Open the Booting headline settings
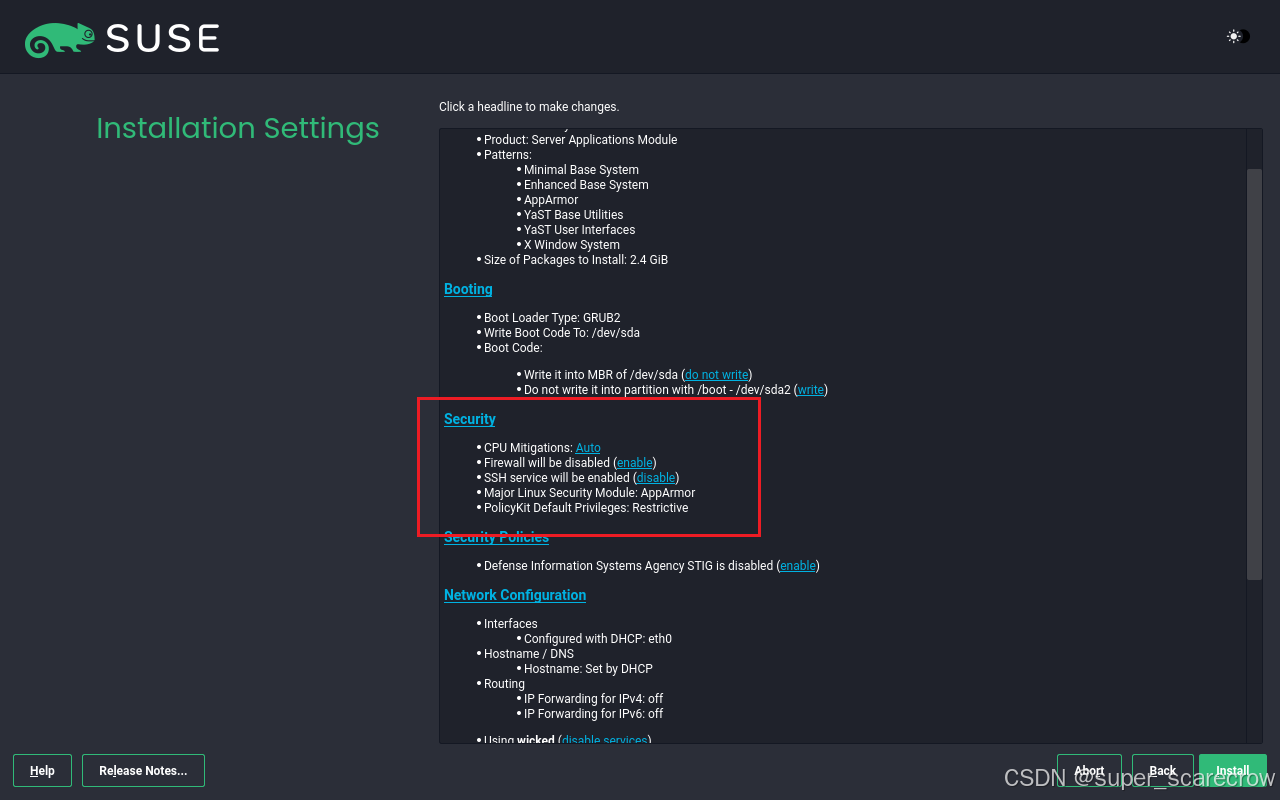Viewport: 1280px width, 800px height. (468, 289)
